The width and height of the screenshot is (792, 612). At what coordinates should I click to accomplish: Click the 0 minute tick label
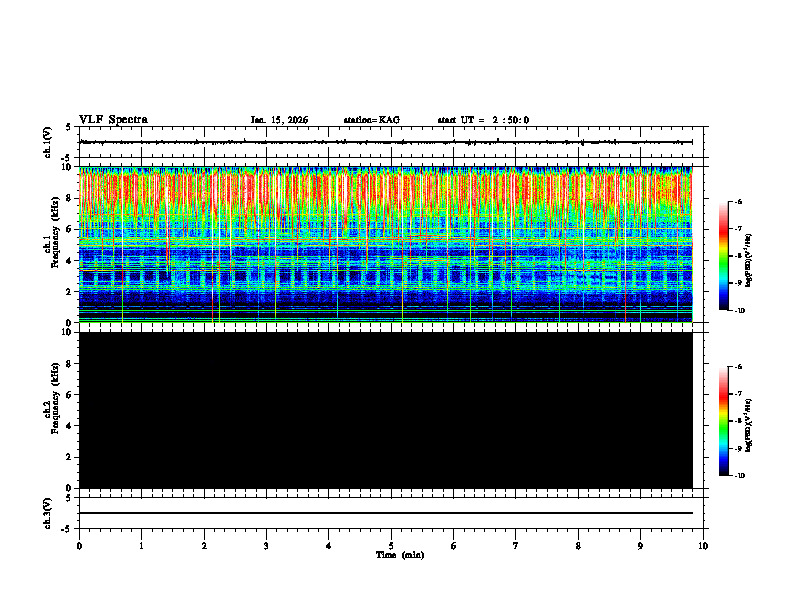79,546
